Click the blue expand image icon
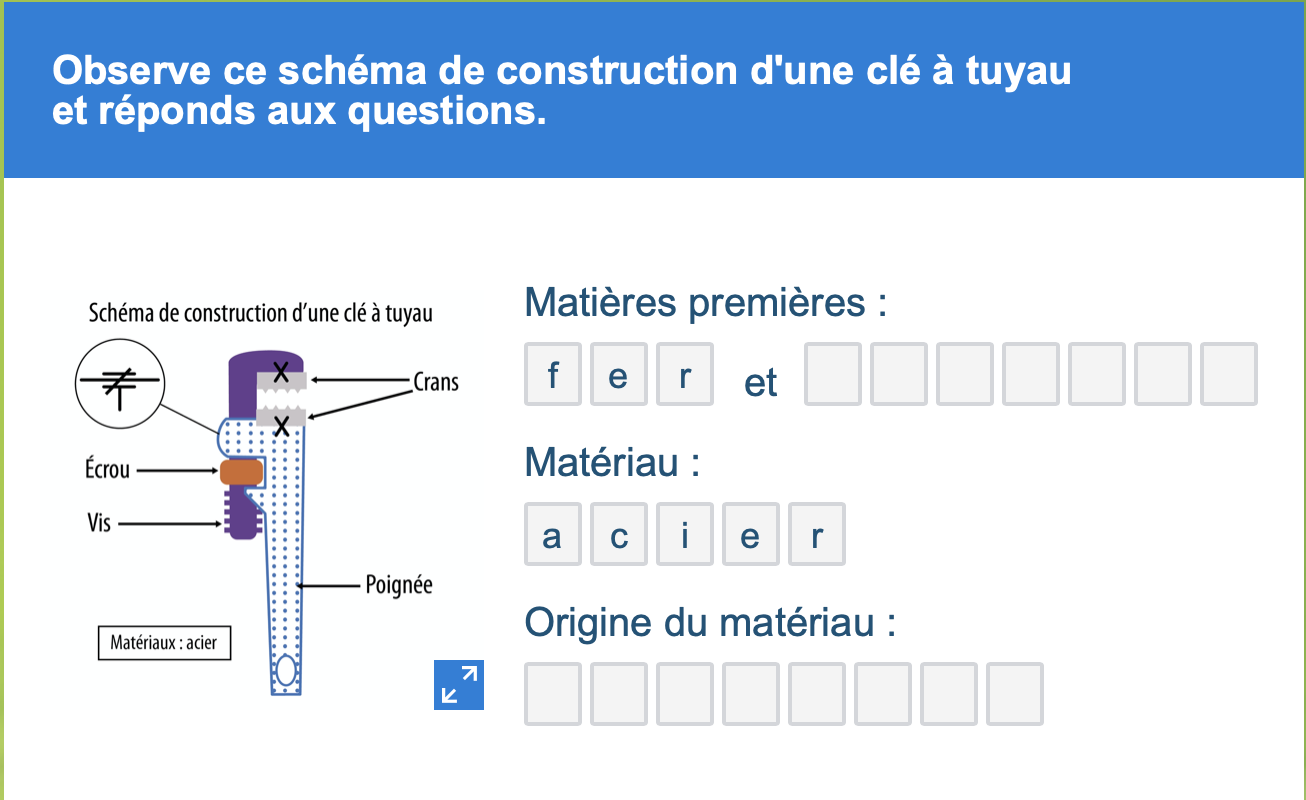Viewport: 1306px width, 800px height. click(459, 685)
